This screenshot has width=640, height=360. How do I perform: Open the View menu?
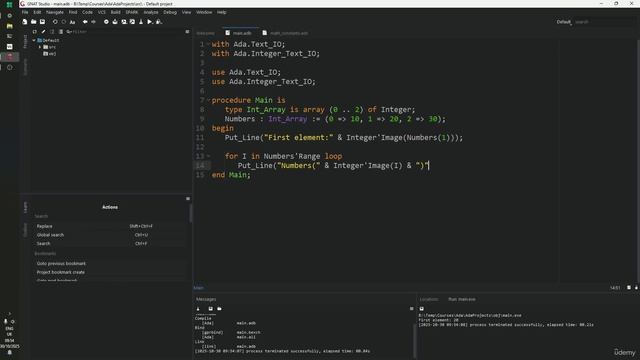coord(187,12)
